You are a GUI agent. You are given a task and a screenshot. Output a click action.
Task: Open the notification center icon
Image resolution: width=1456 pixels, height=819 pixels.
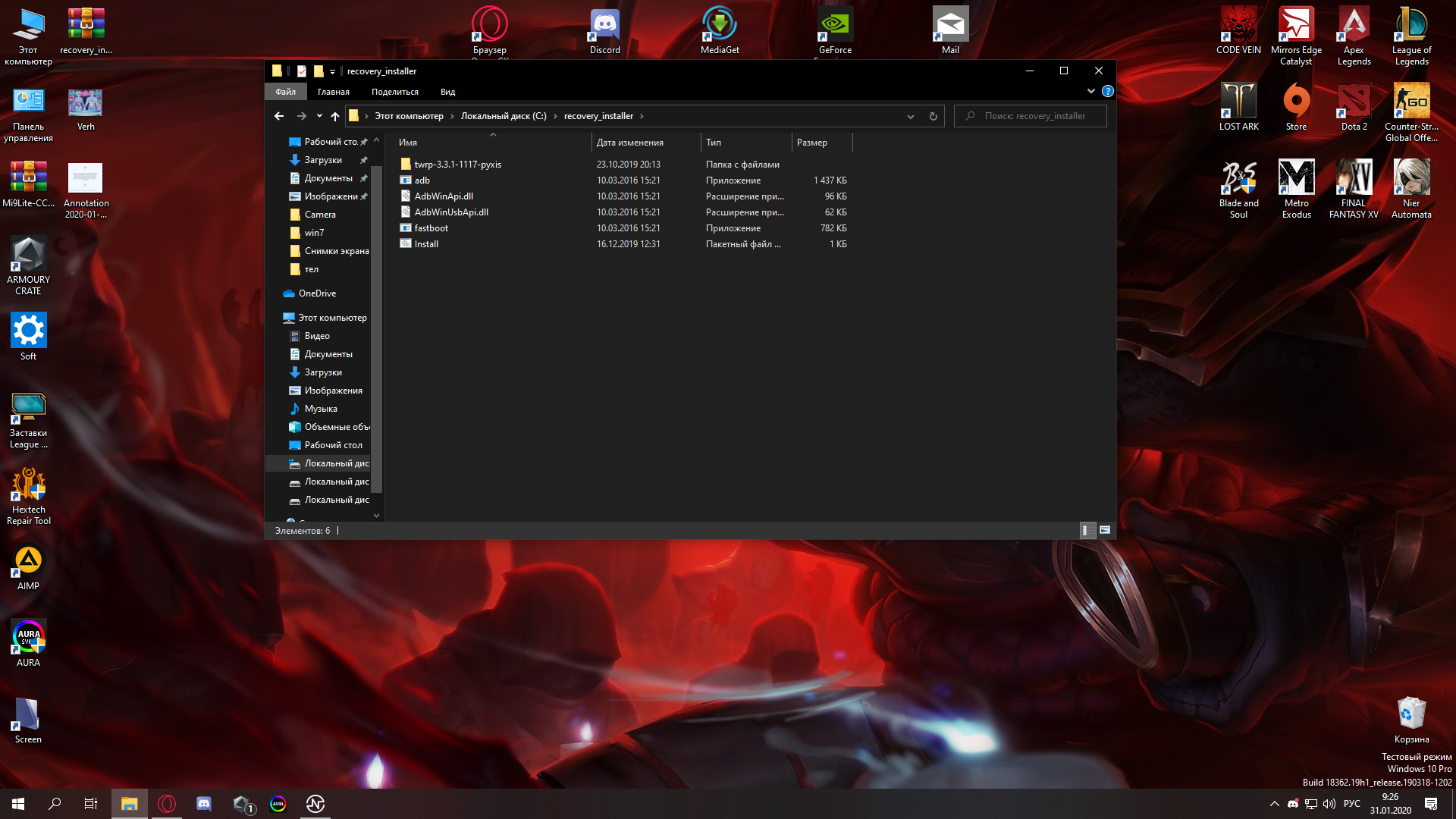(x=1431, y=804)
